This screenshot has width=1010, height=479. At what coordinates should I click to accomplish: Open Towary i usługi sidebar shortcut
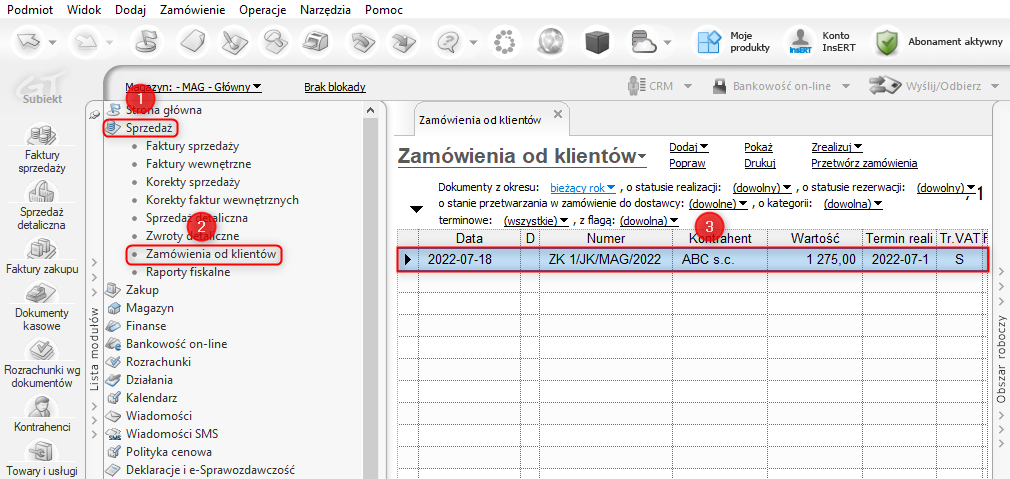[x=42, y=459]
